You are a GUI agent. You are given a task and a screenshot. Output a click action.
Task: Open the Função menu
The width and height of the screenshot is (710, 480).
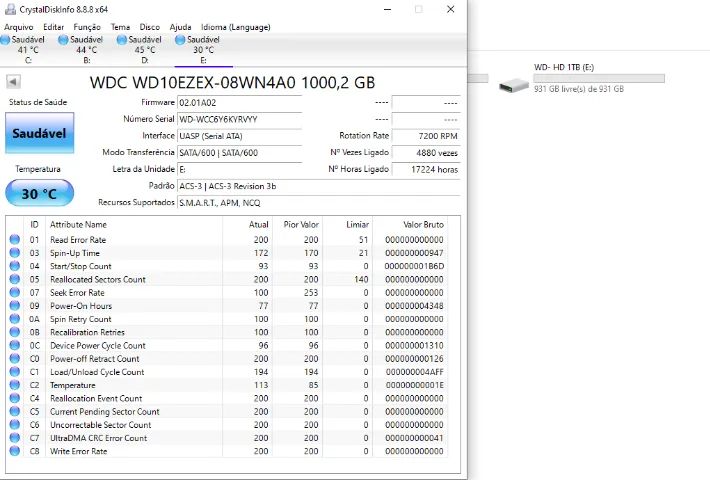(87, 27)
